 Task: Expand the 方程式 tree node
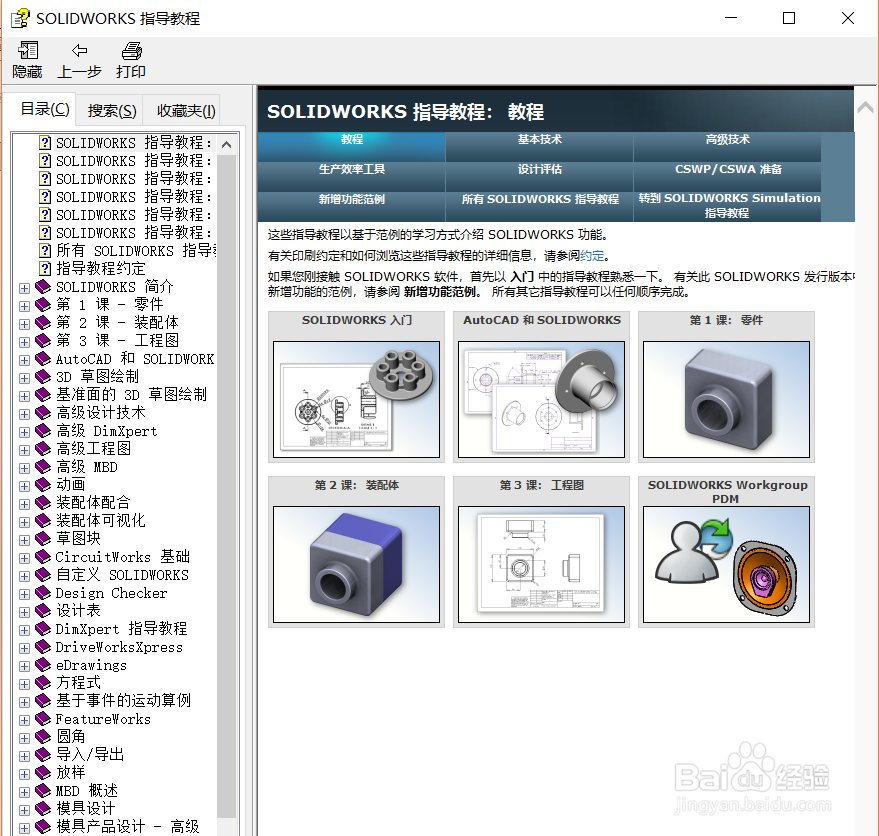pos(24,684)
